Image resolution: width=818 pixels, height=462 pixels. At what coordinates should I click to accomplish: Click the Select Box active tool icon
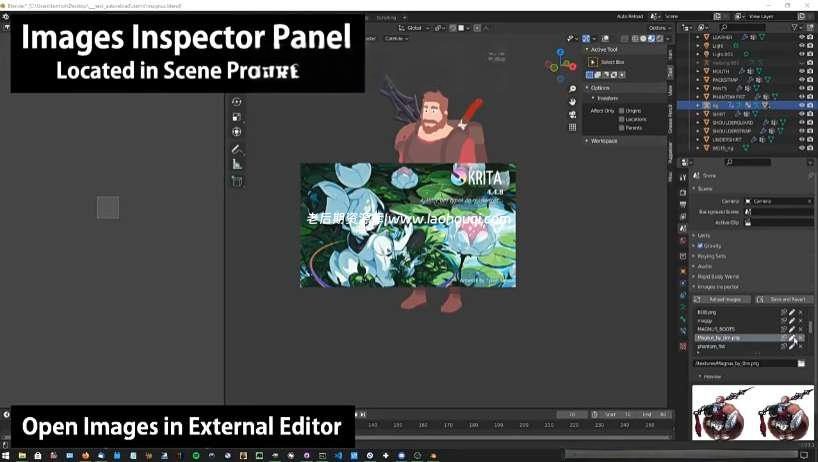(x=593, y=62)
